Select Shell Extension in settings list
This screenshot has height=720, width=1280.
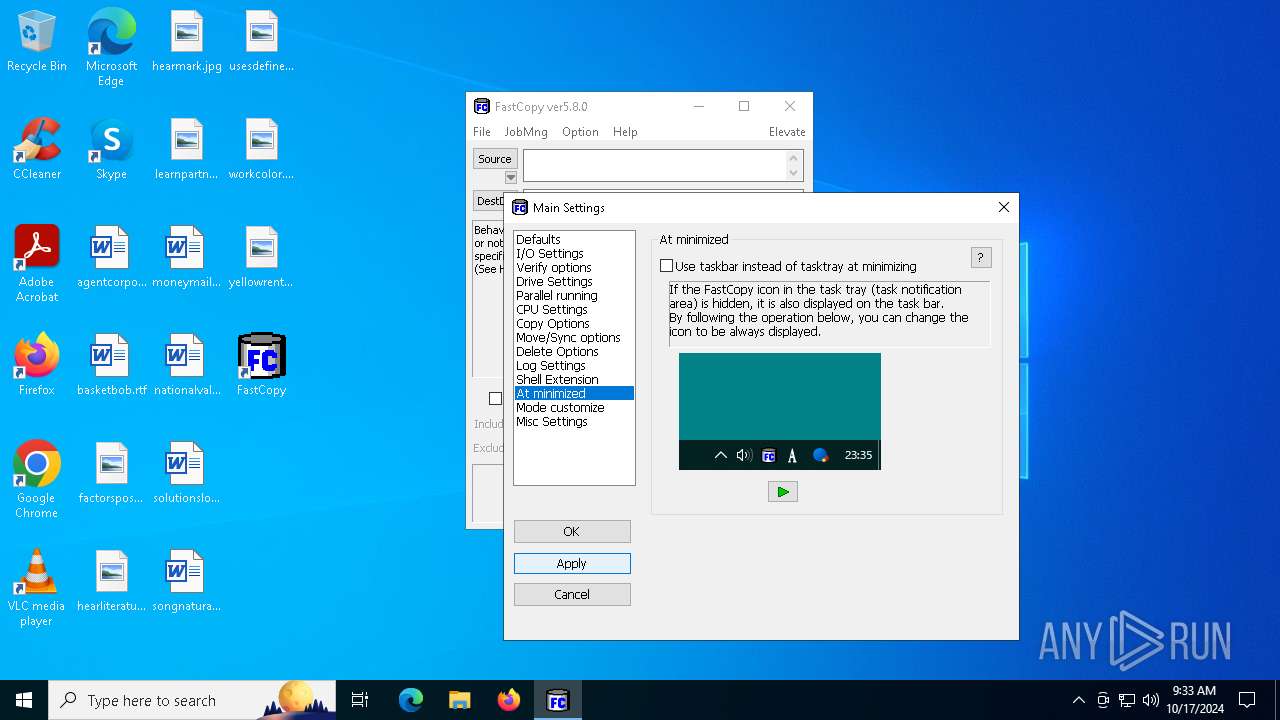tap(574, 379)
